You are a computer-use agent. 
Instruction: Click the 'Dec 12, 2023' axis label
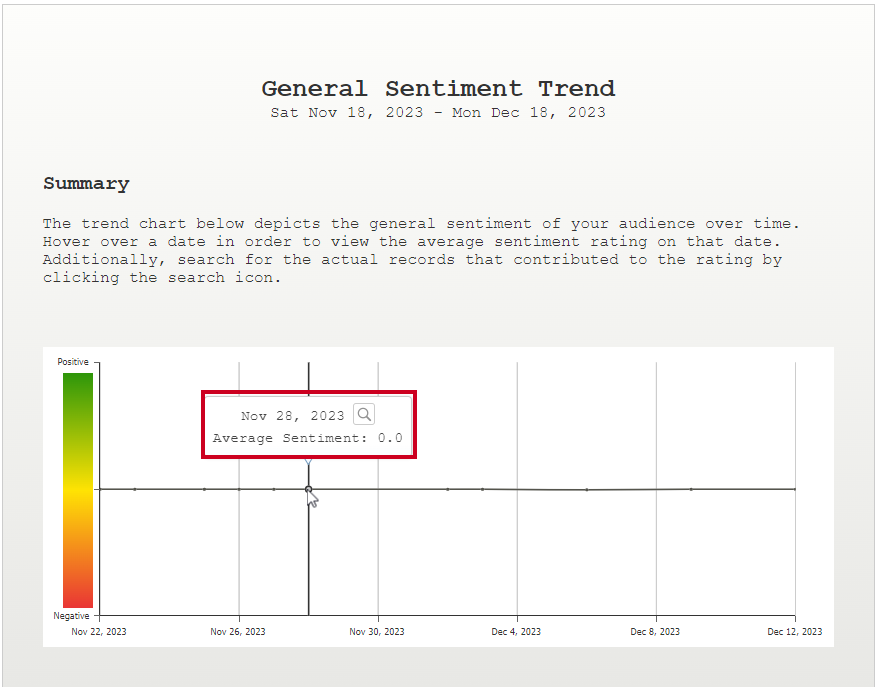pos(795,632)
